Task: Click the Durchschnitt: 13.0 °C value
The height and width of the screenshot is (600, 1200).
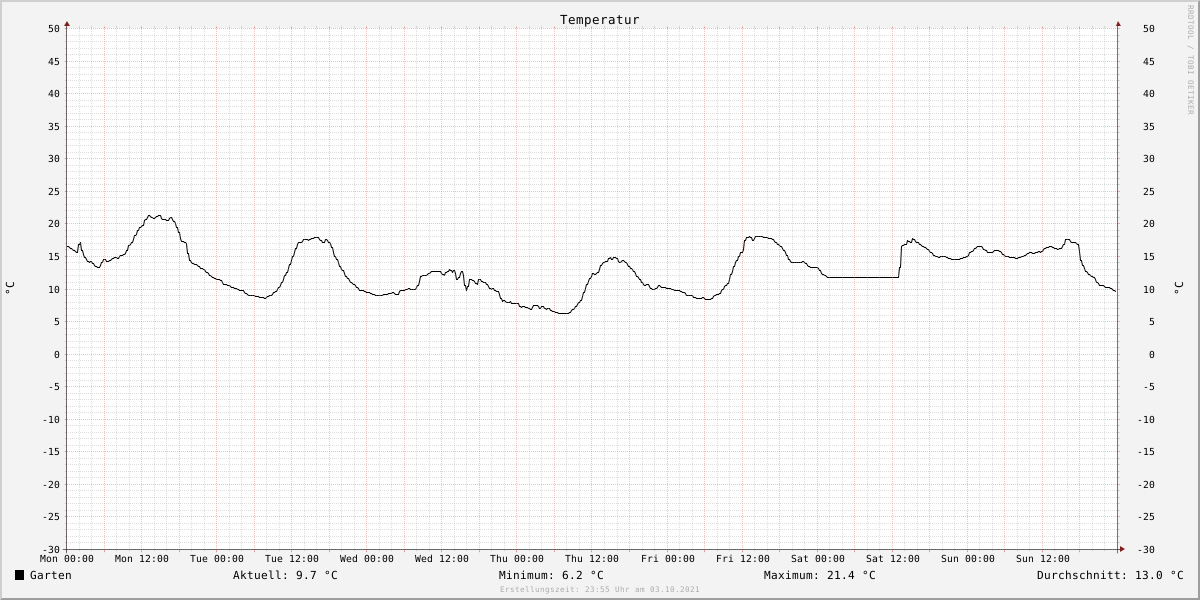Action: 1110,575
